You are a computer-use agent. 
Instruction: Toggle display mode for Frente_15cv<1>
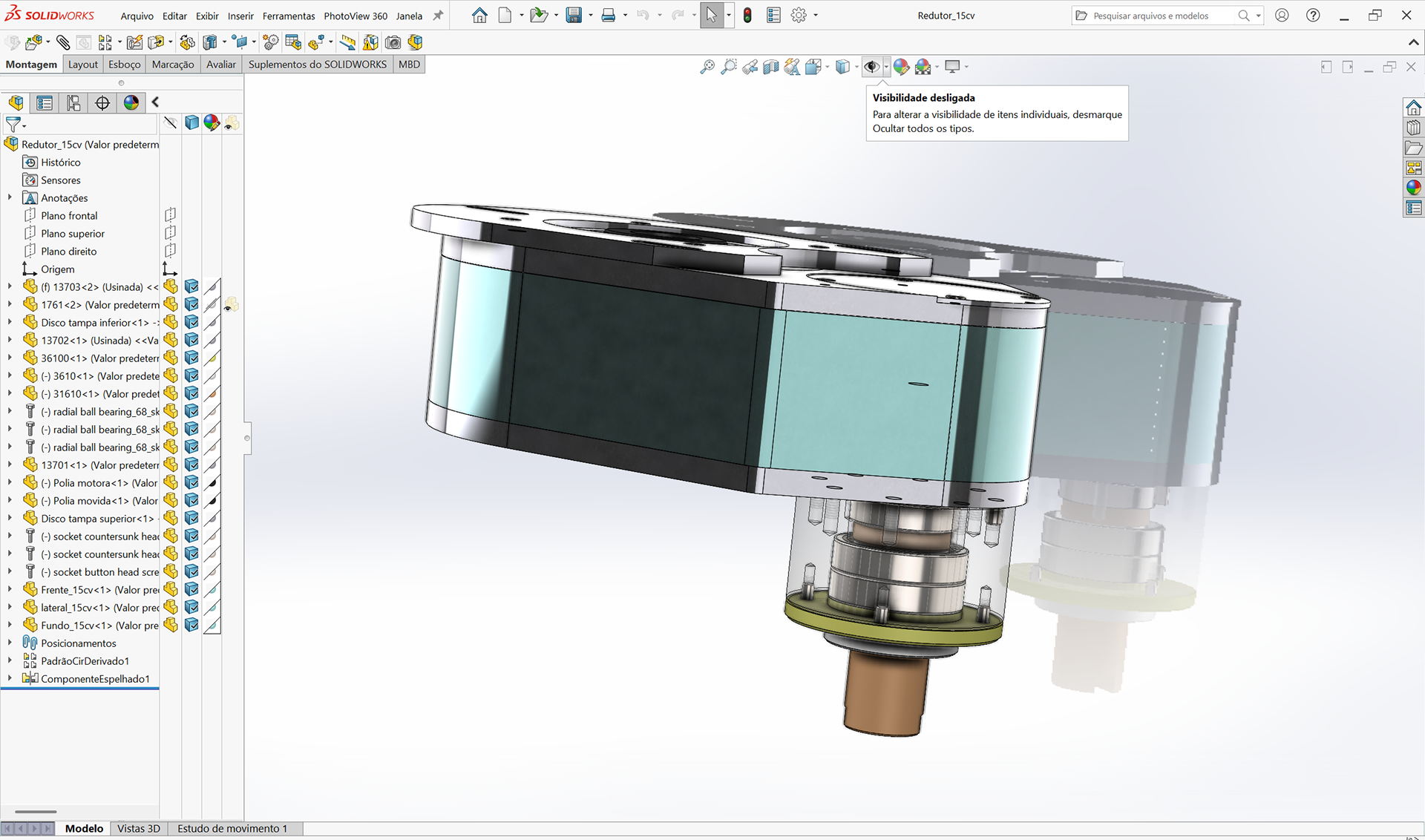click(191, 589)
